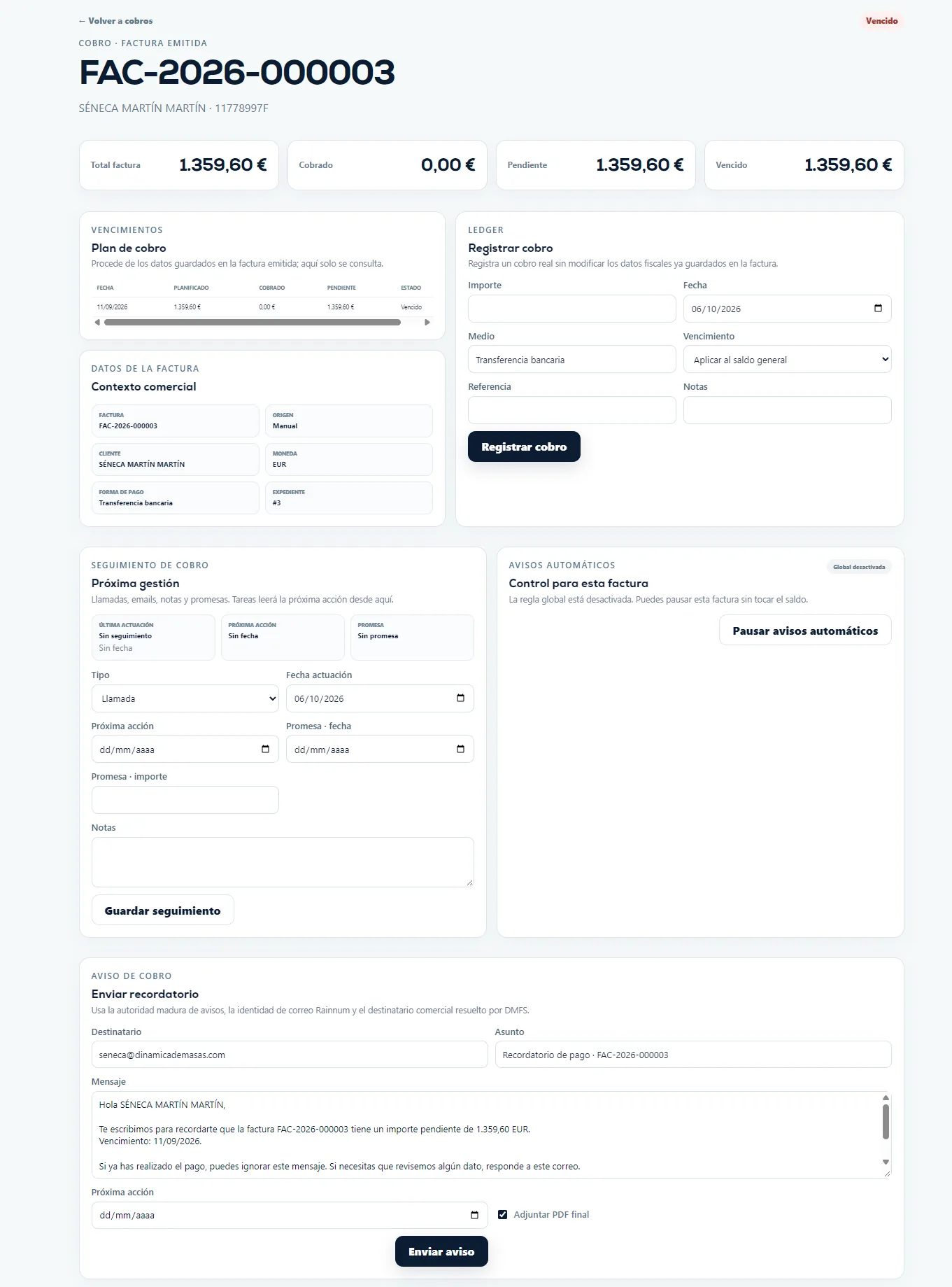Click Pausar avisos automáticos button
The image size is (952, 1287).
coord(805,631)
